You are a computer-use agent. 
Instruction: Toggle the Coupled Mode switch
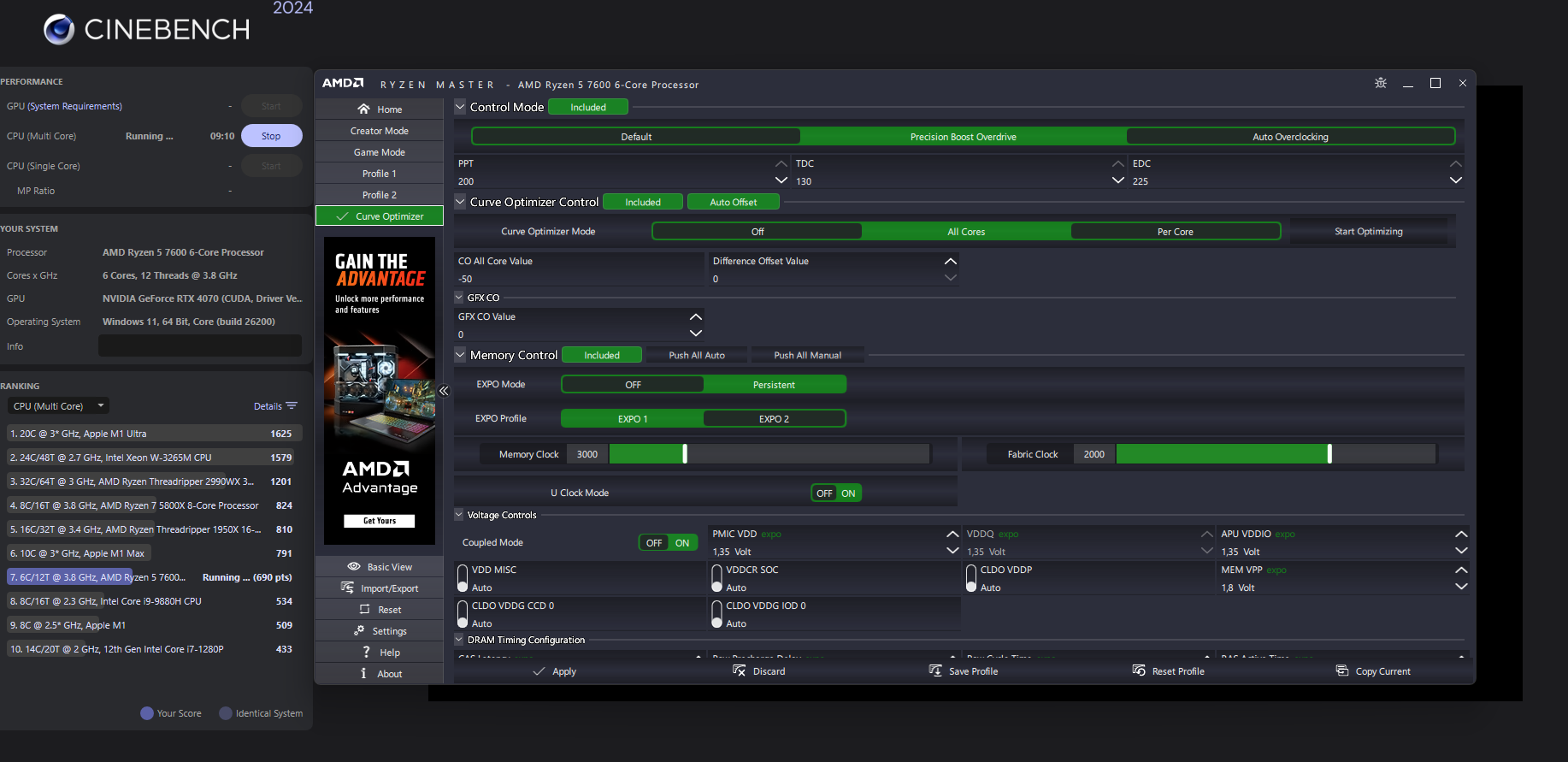click(668, 543)
